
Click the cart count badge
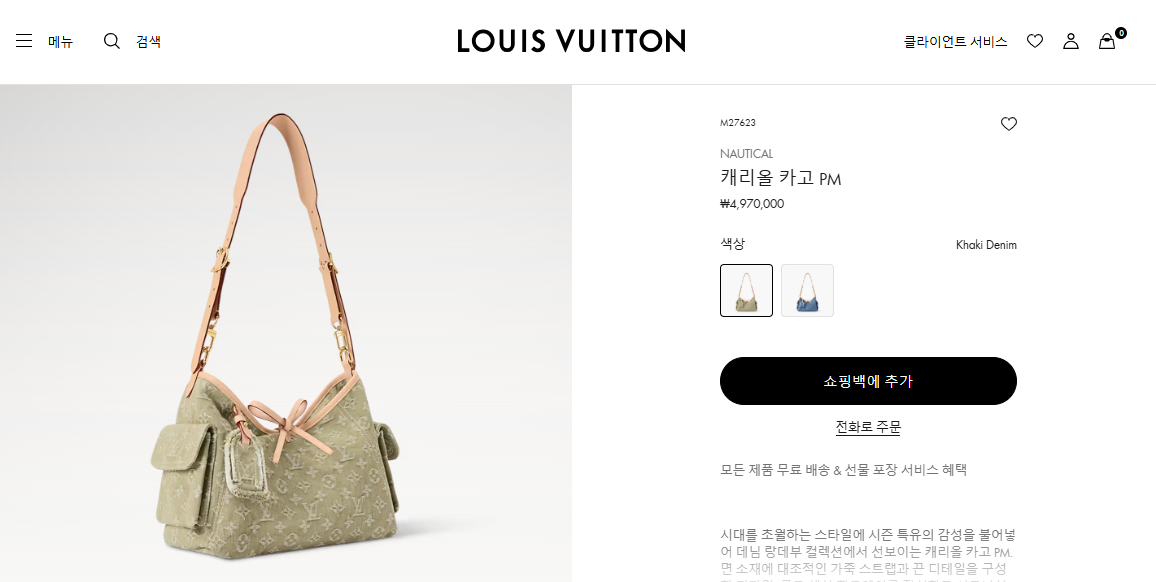point(1121,32)
